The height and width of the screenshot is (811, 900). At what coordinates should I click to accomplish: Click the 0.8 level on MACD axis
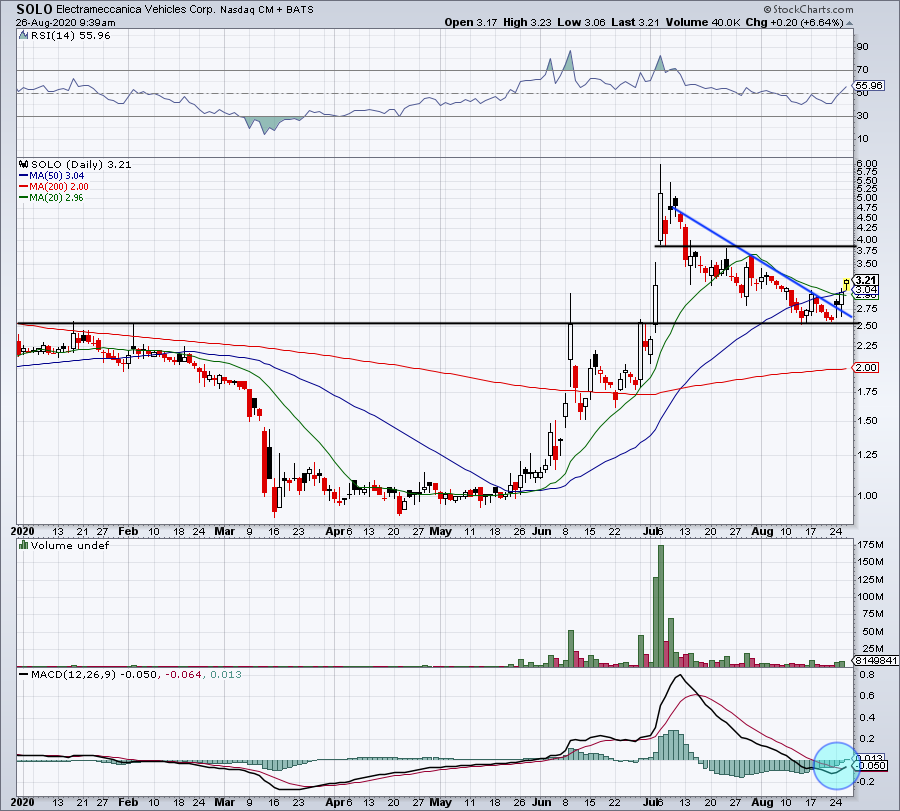click(x=867, y=674)
